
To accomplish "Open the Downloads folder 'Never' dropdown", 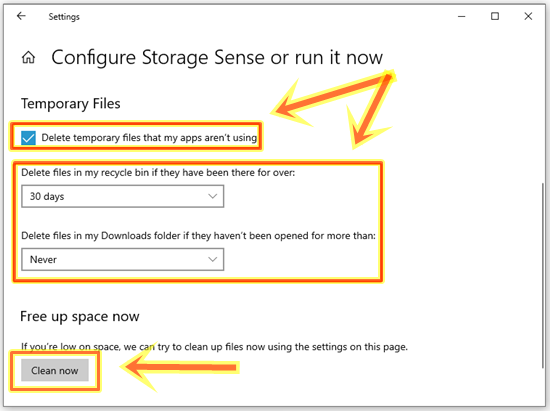I will pos(122,260).
